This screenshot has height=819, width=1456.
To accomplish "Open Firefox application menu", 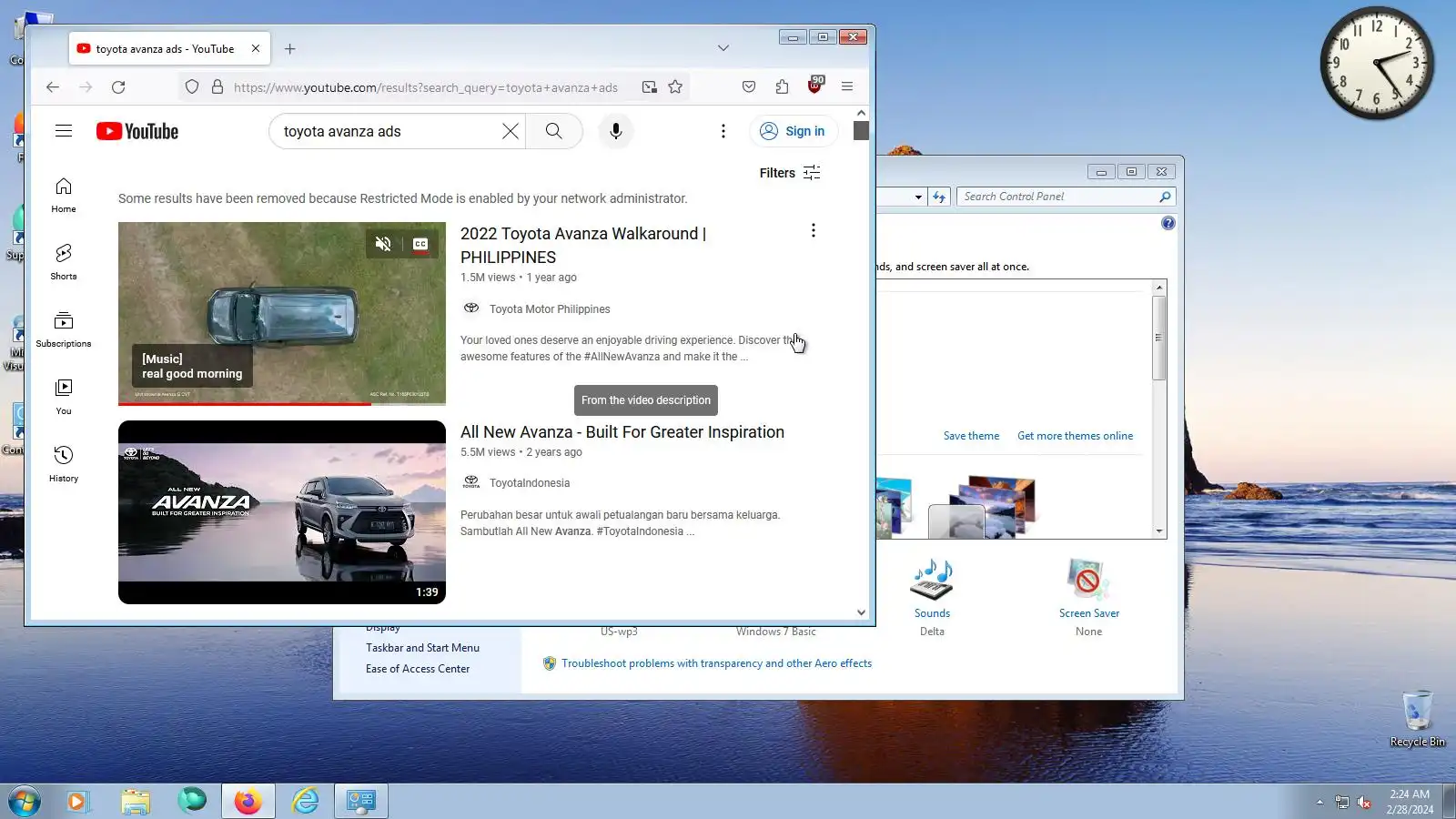I will [847, 87].
